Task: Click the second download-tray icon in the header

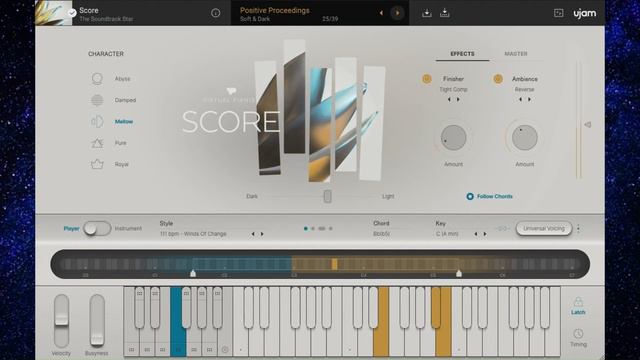Action: (445, 13)
